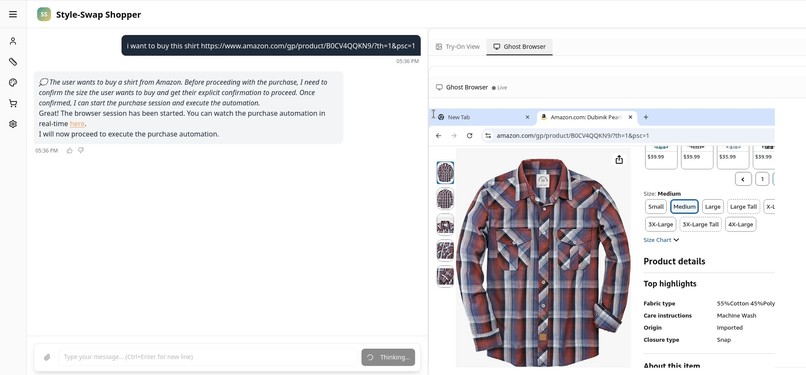Click page number 1 in color pagination
806x375 pixels.
(x=762, y=179)
